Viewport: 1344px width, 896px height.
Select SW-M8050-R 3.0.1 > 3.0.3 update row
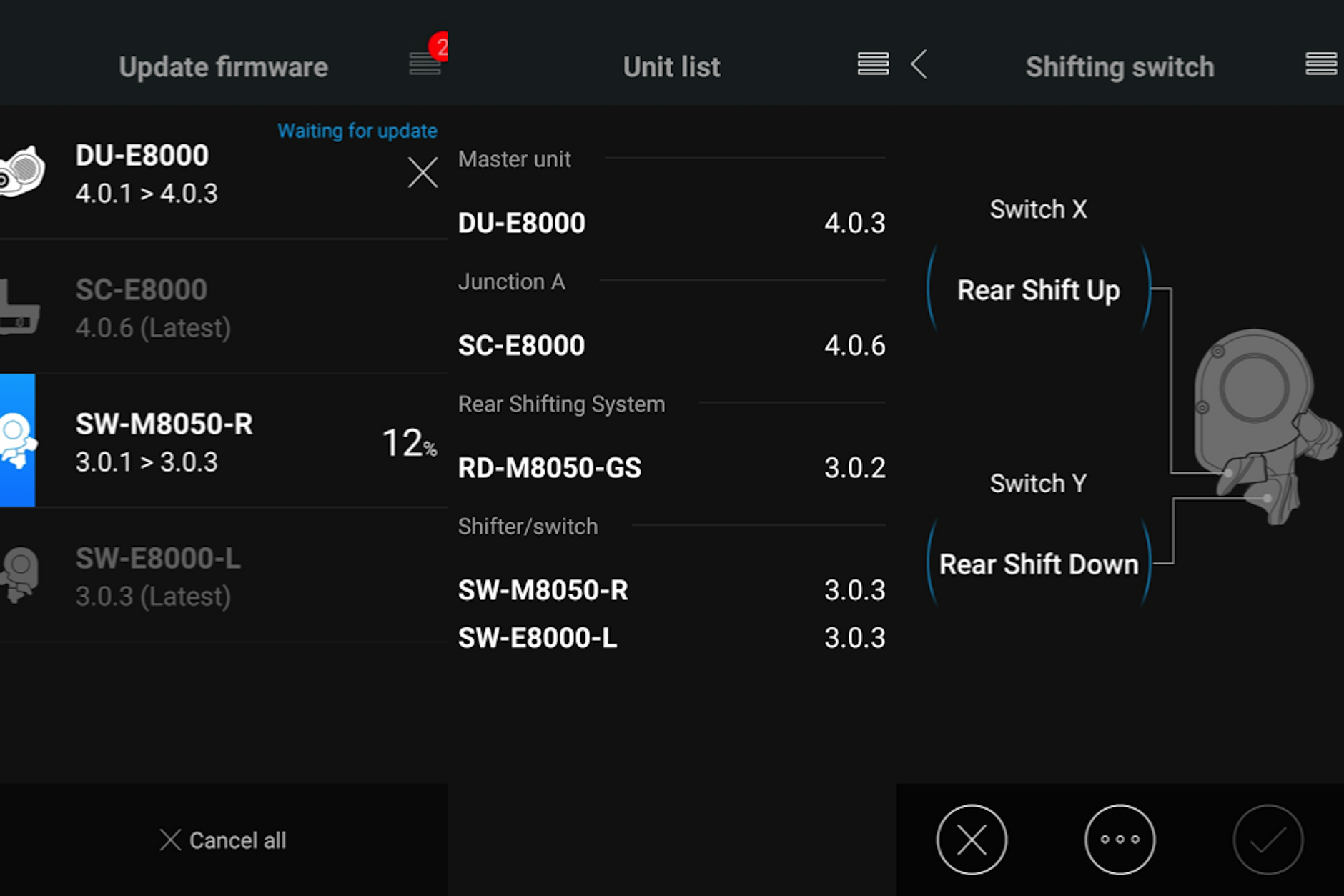pos(224,440)
